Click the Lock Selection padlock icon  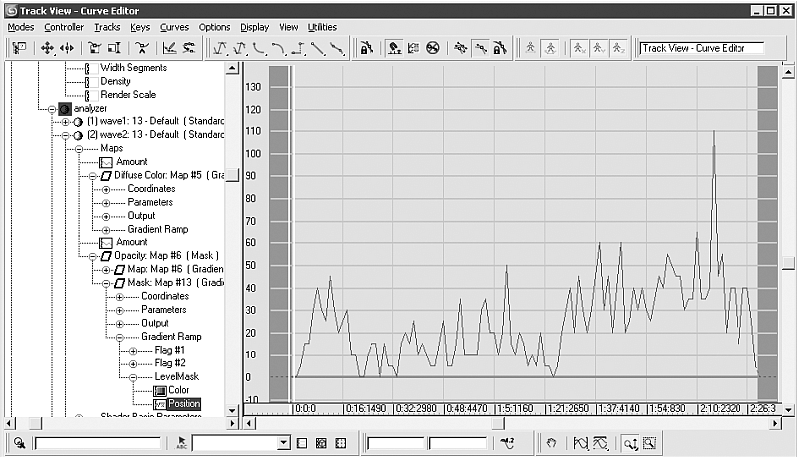pos(366,48)
